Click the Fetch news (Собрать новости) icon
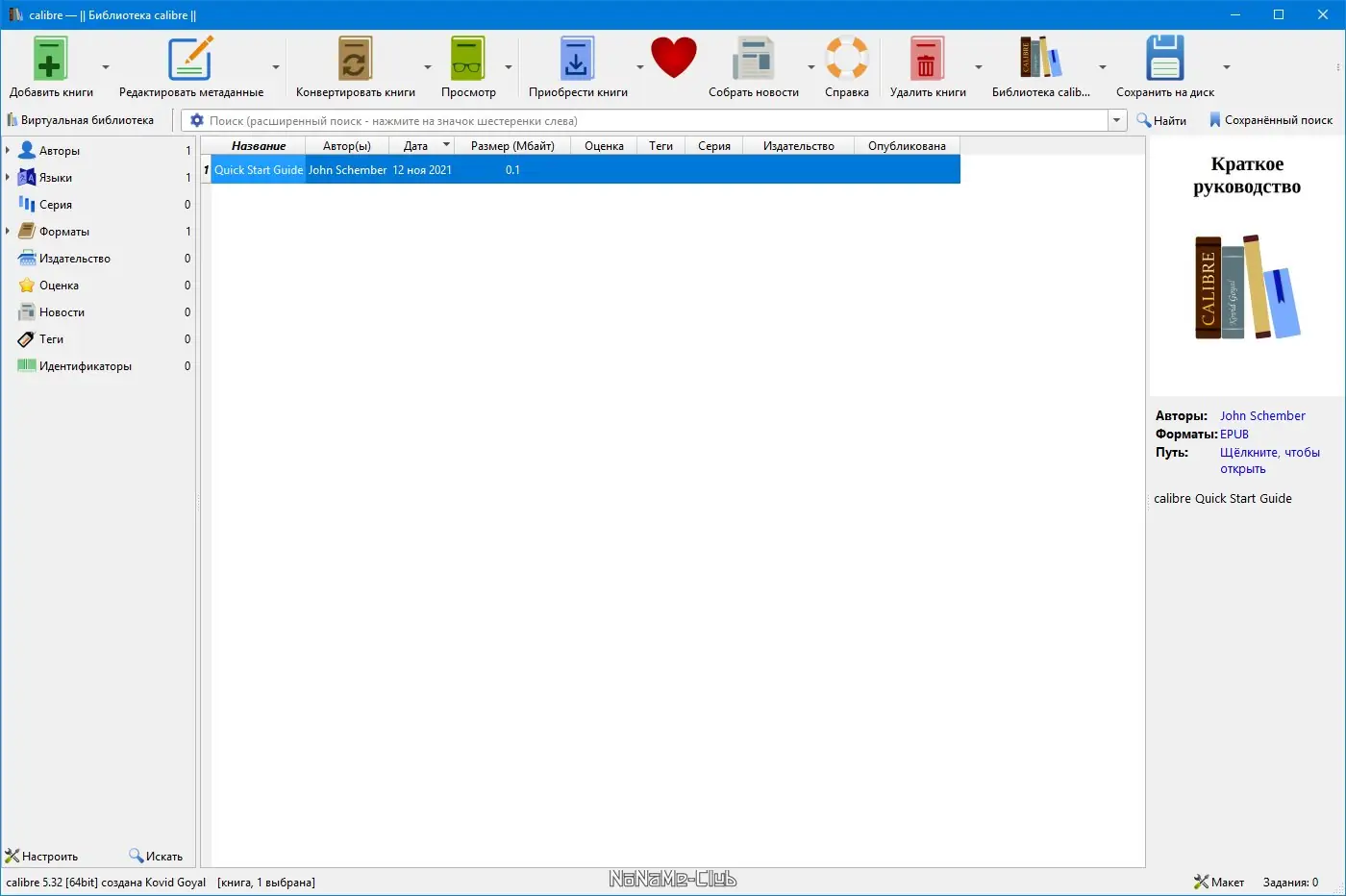 click(753, 59)
